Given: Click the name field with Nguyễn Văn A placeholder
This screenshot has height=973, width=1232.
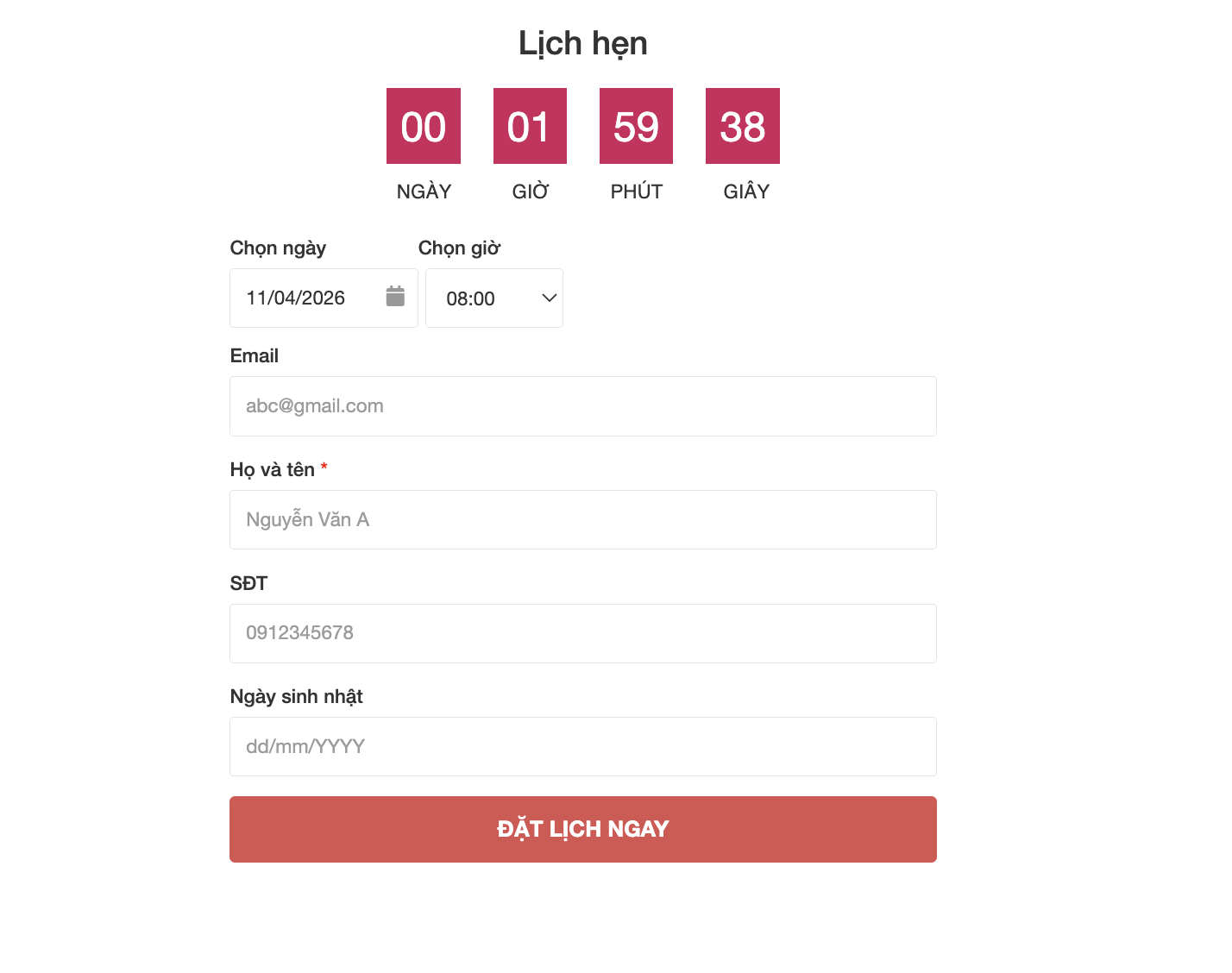Looking at the screenshot, I should click(582, 520).
